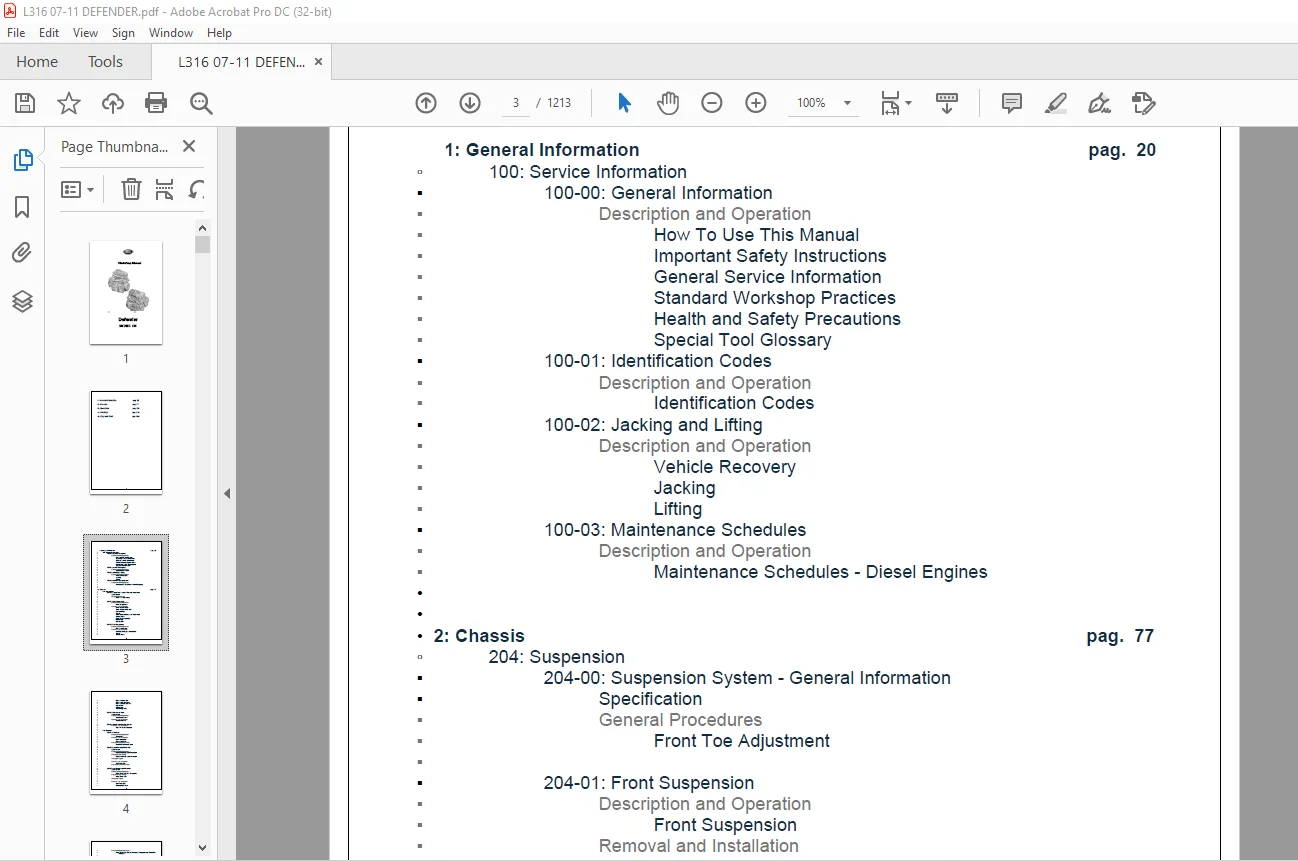Add the file to starred with the star icon
This screenshot has width=1298, height=861.
click(x=68, y=103)
